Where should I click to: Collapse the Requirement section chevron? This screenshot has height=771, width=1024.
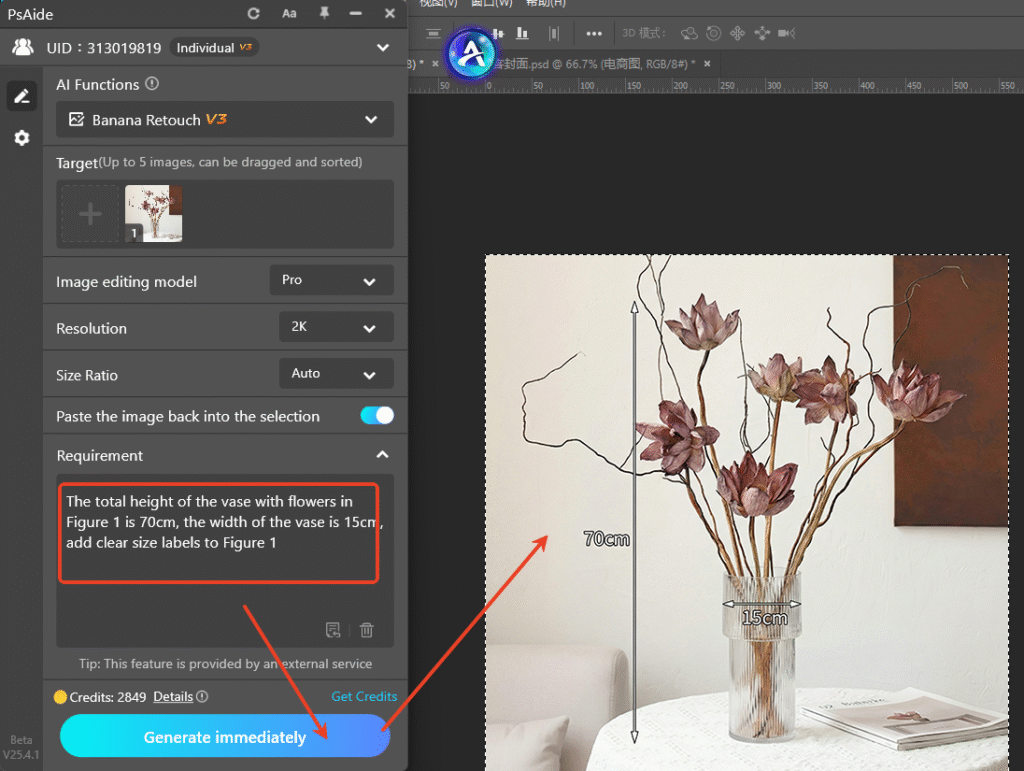(381, 453)
